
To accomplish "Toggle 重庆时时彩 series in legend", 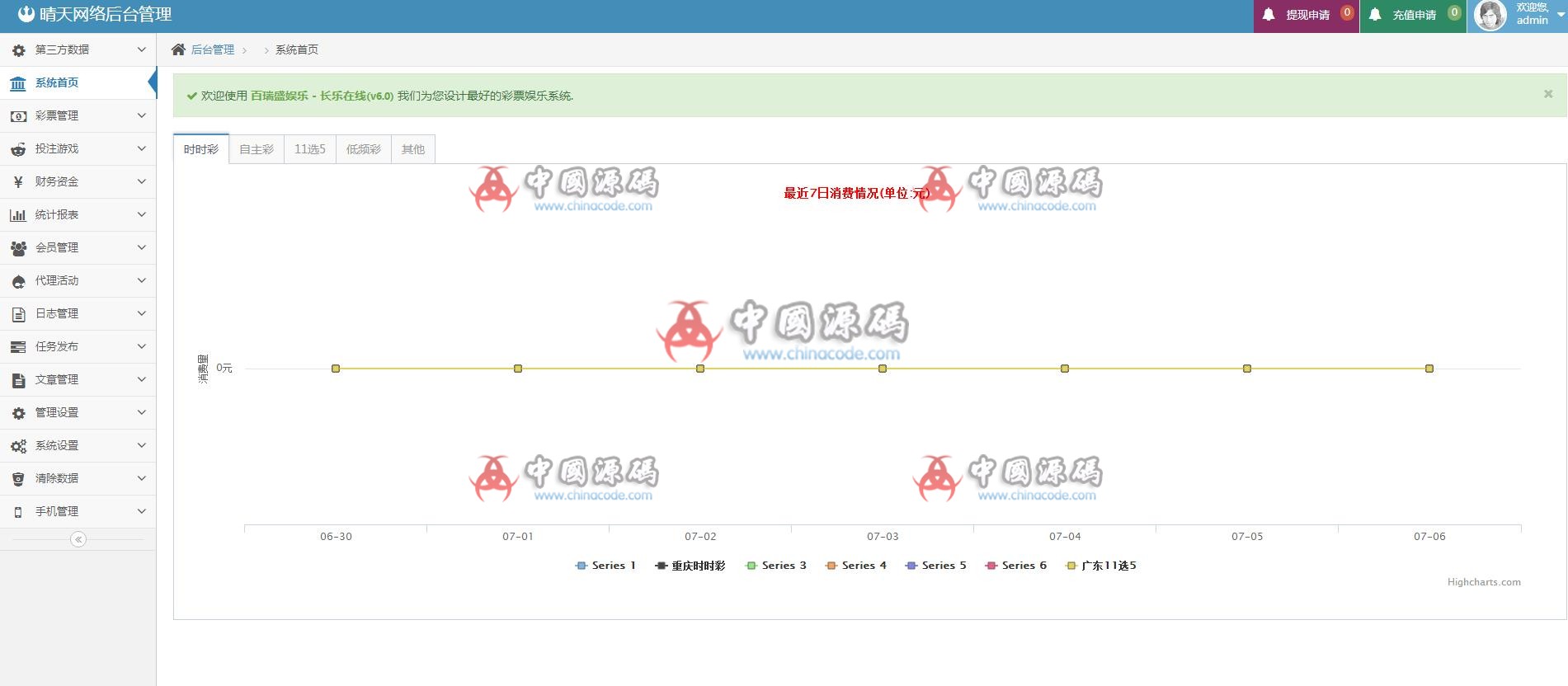I will (x=690, y=566).
